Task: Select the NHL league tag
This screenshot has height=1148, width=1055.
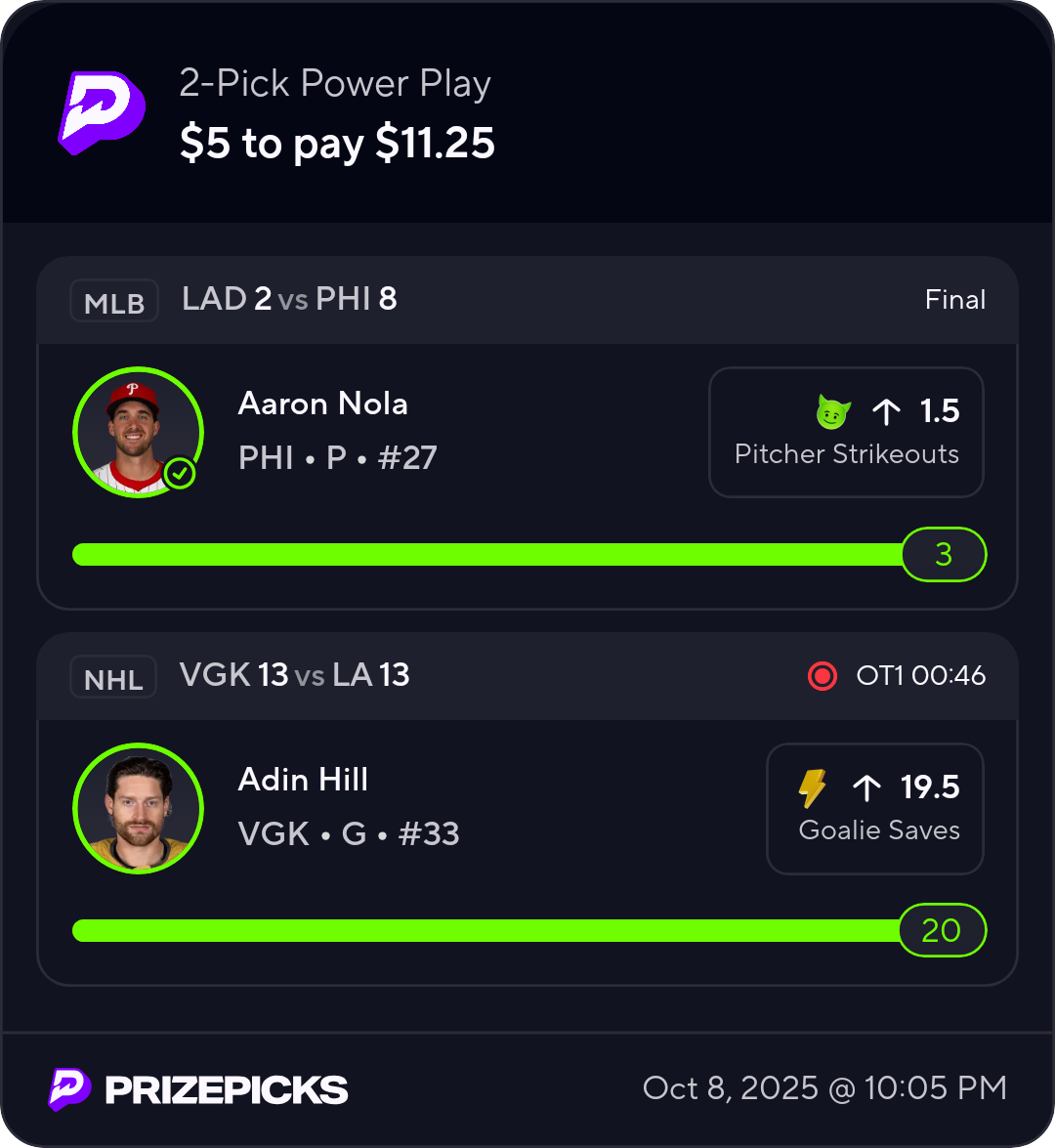Action: 113,678
